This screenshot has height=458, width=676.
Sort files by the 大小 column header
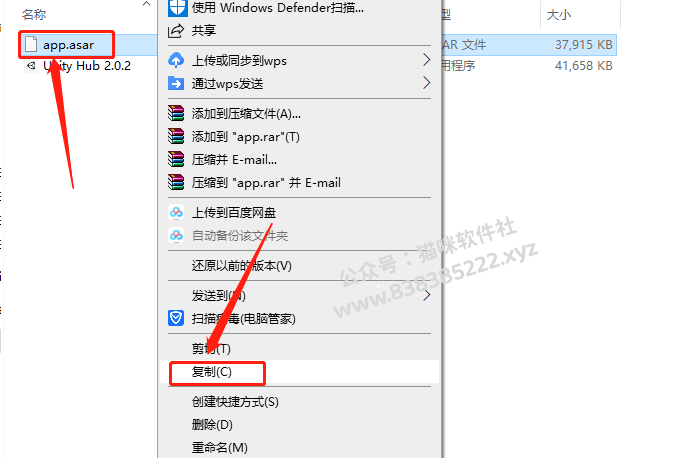click(x=559, y=15)
